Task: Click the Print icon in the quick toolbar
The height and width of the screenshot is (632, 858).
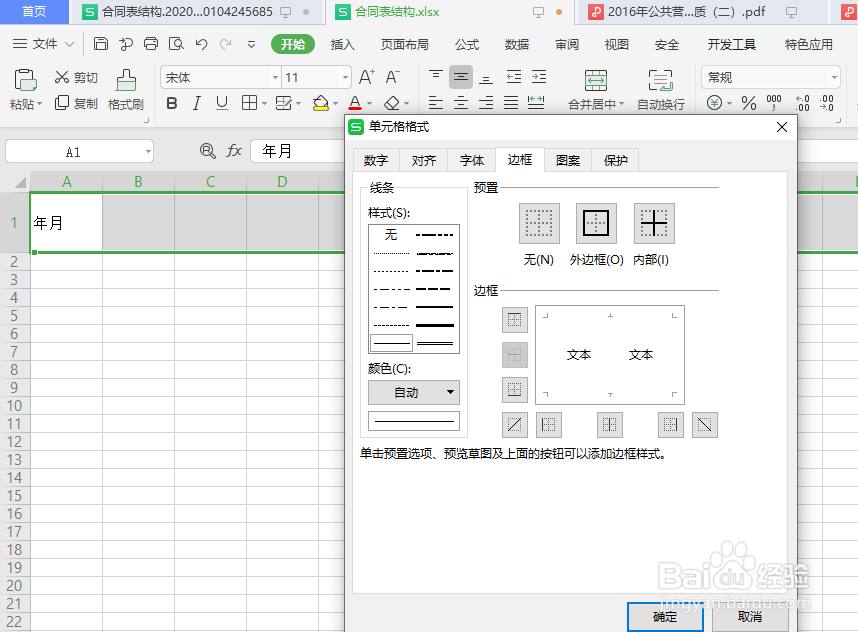Action: tap(151, 43)
